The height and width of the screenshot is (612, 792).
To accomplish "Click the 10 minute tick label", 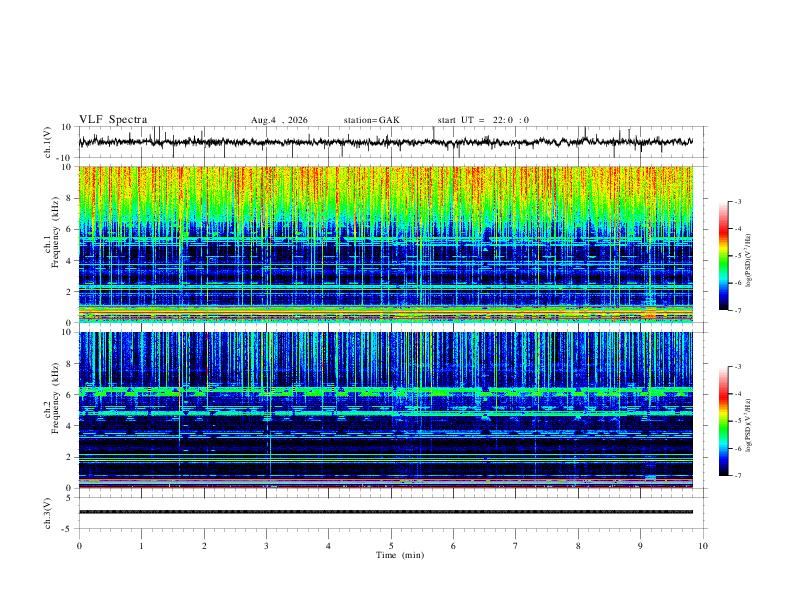I will [x=703, y=546].
